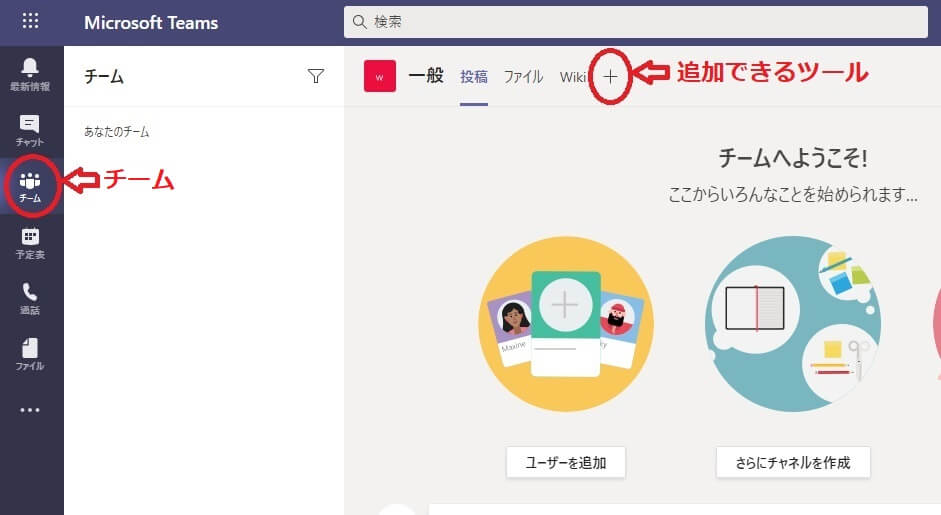Click the add-users illustration with plus card
The image size is (941, 515).
click(x=566, y=322)
